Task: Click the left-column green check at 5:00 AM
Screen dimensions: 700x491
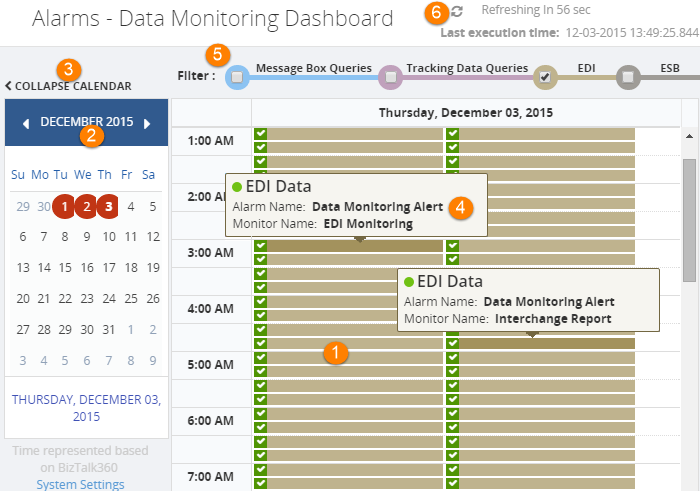Action: (261, 358)
